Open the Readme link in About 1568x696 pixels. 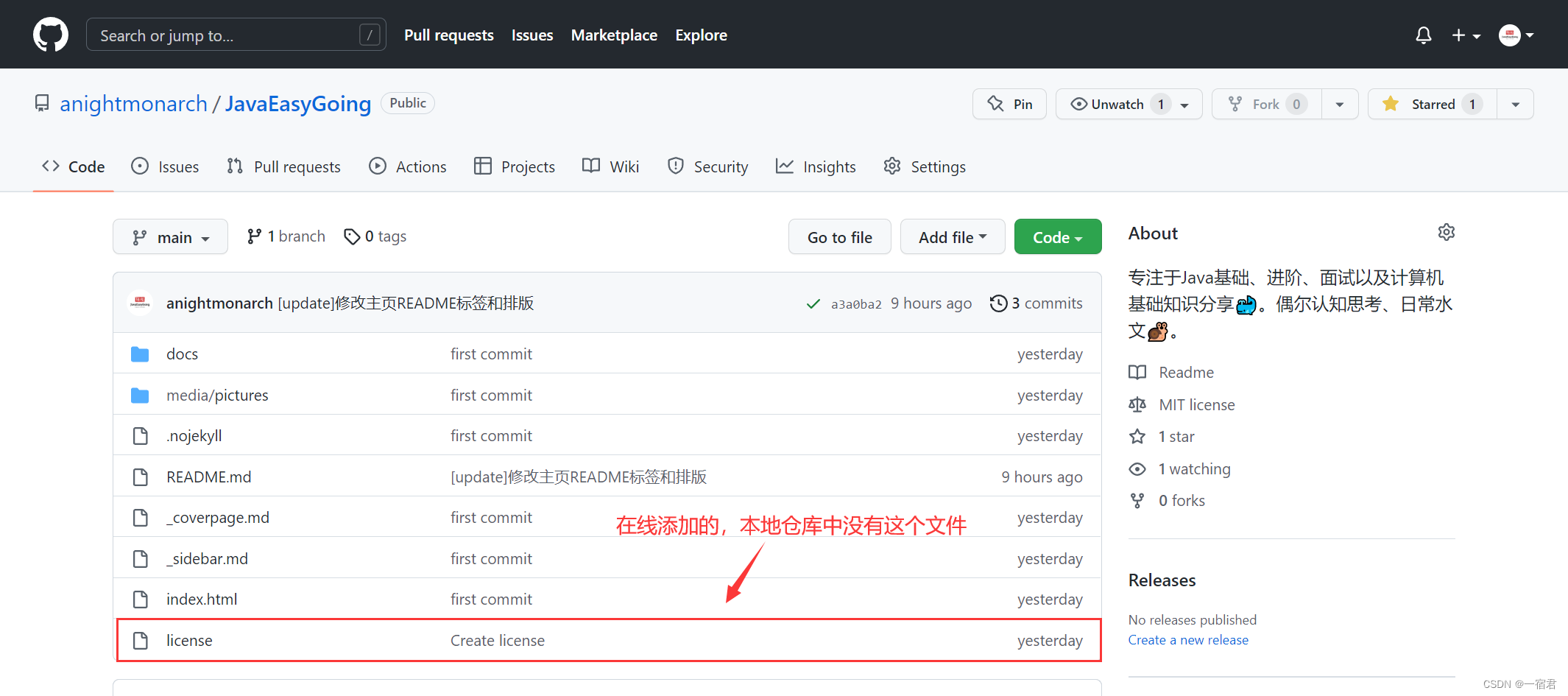pyautogui.click(x=1171, y=373)
